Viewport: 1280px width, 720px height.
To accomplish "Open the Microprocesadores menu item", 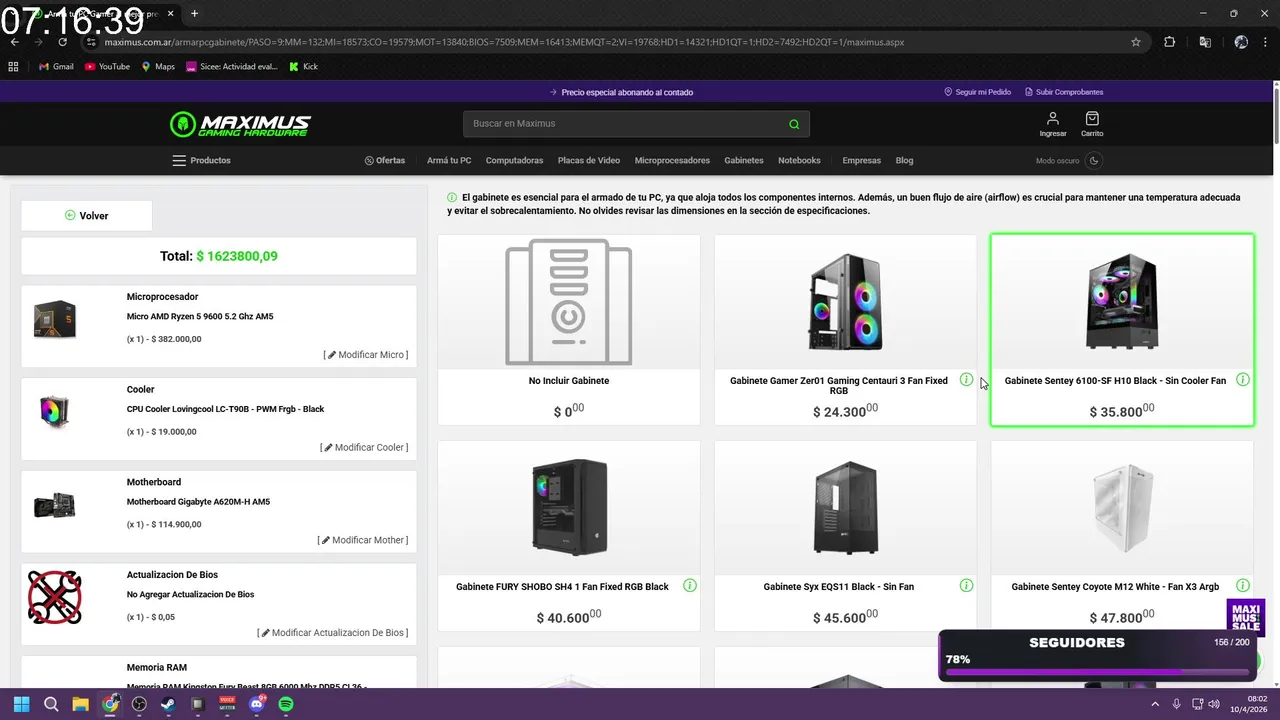I will point(672,160).
